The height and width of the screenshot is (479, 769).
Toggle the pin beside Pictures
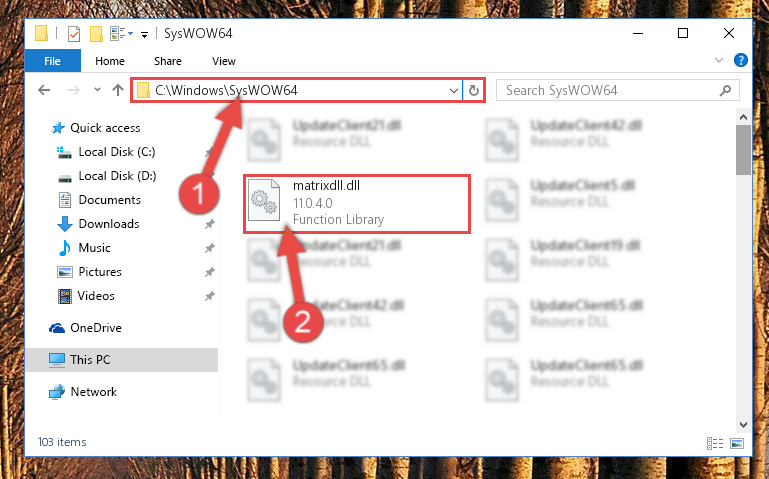tap(209, 272)
